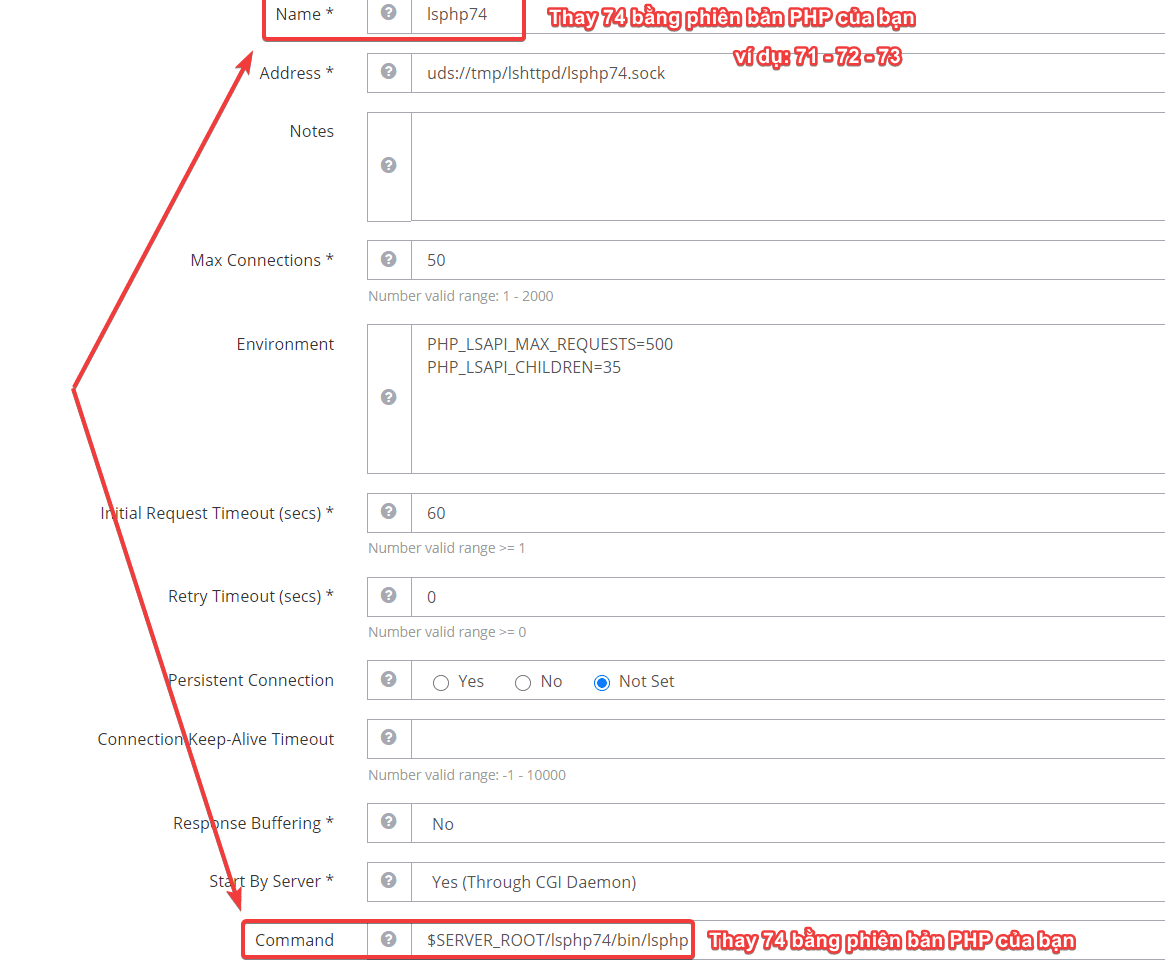
Task: Click the Persistent Connection help icon
Action: click(389, 680)
